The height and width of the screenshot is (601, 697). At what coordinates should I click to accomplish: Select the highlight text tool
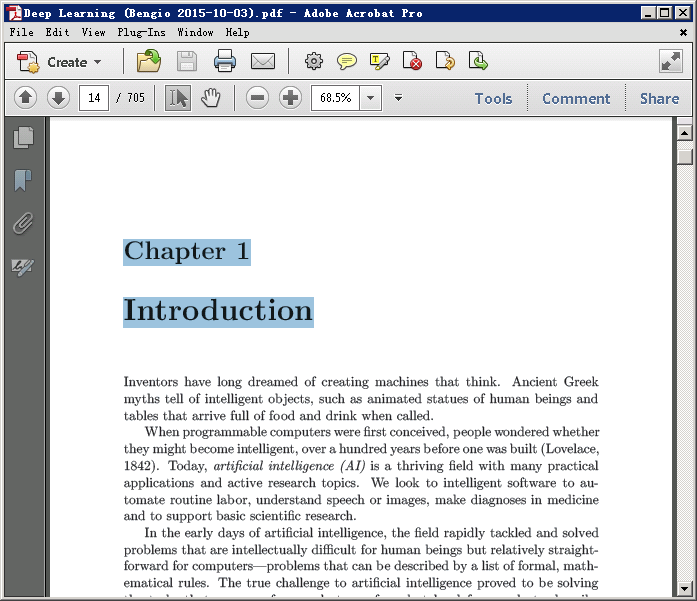(380, 61)
